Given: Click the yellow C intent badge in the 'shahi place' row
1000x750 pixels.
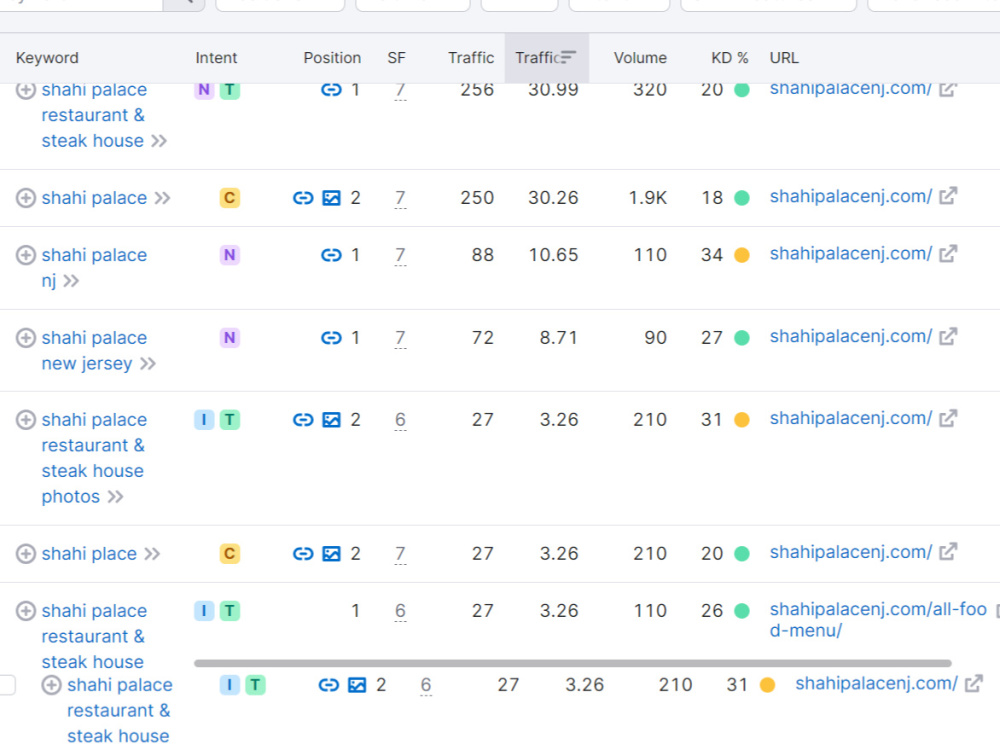Looking at the screenshot, I should (x=230, y=554).
